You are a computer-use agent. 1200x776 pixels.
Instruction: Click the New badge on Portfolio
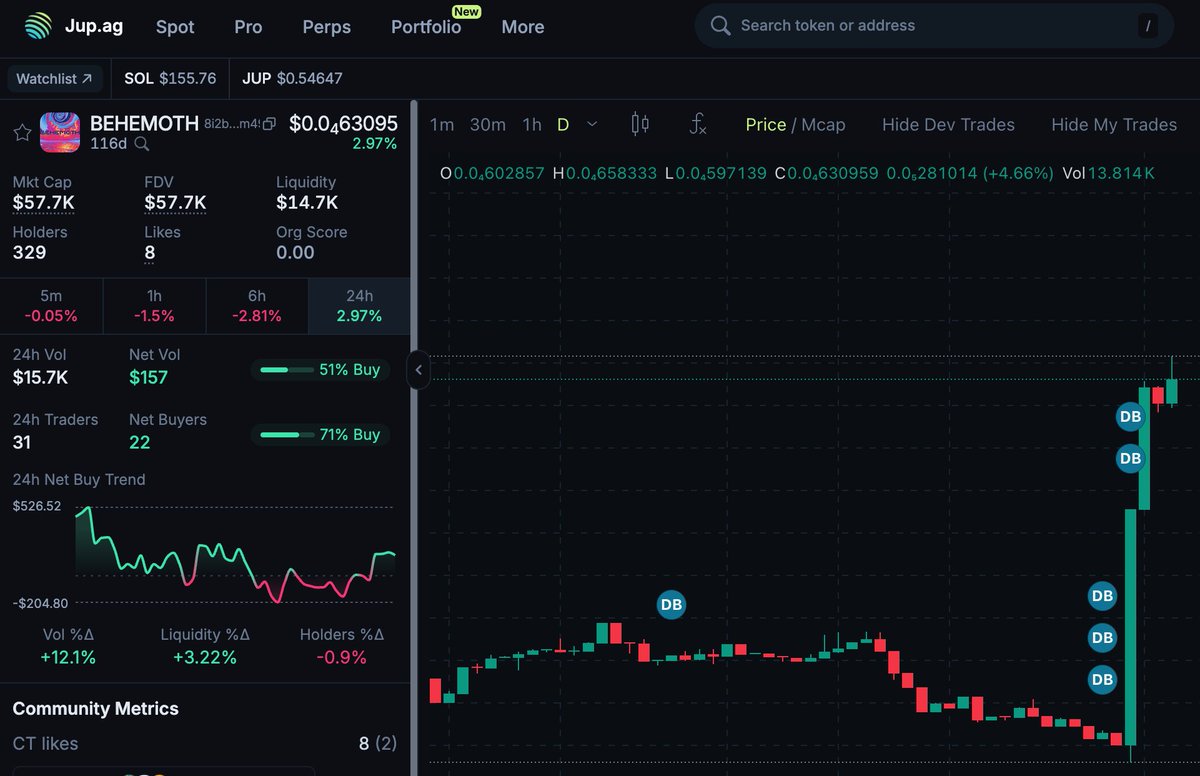466,12
